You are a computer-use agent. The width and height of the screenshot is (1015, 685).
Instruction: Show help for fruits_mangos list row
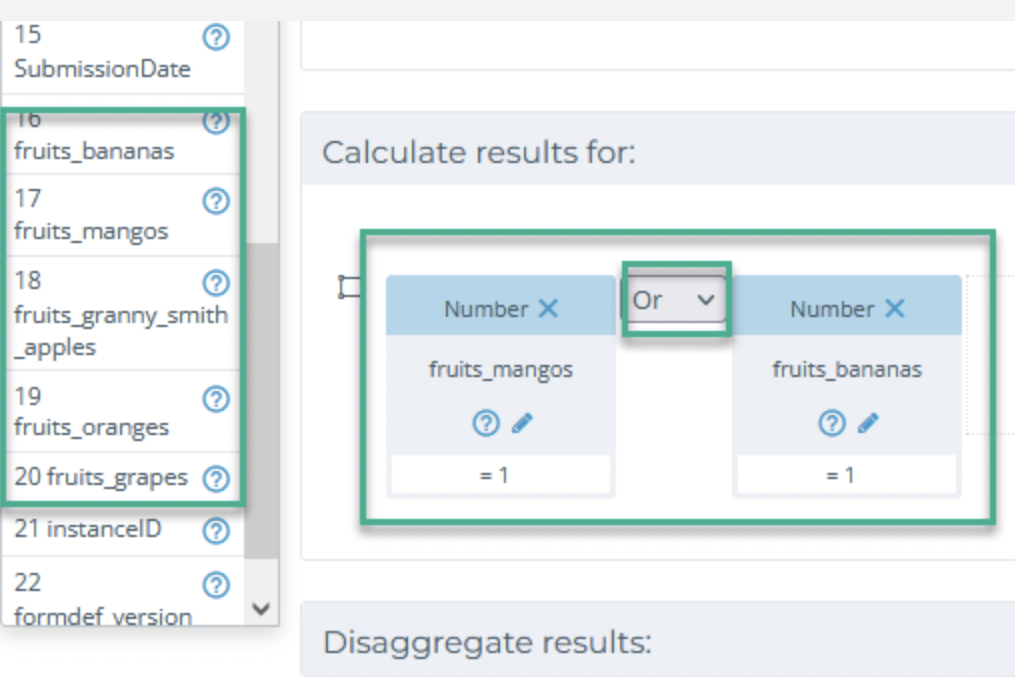coord(216,201)
